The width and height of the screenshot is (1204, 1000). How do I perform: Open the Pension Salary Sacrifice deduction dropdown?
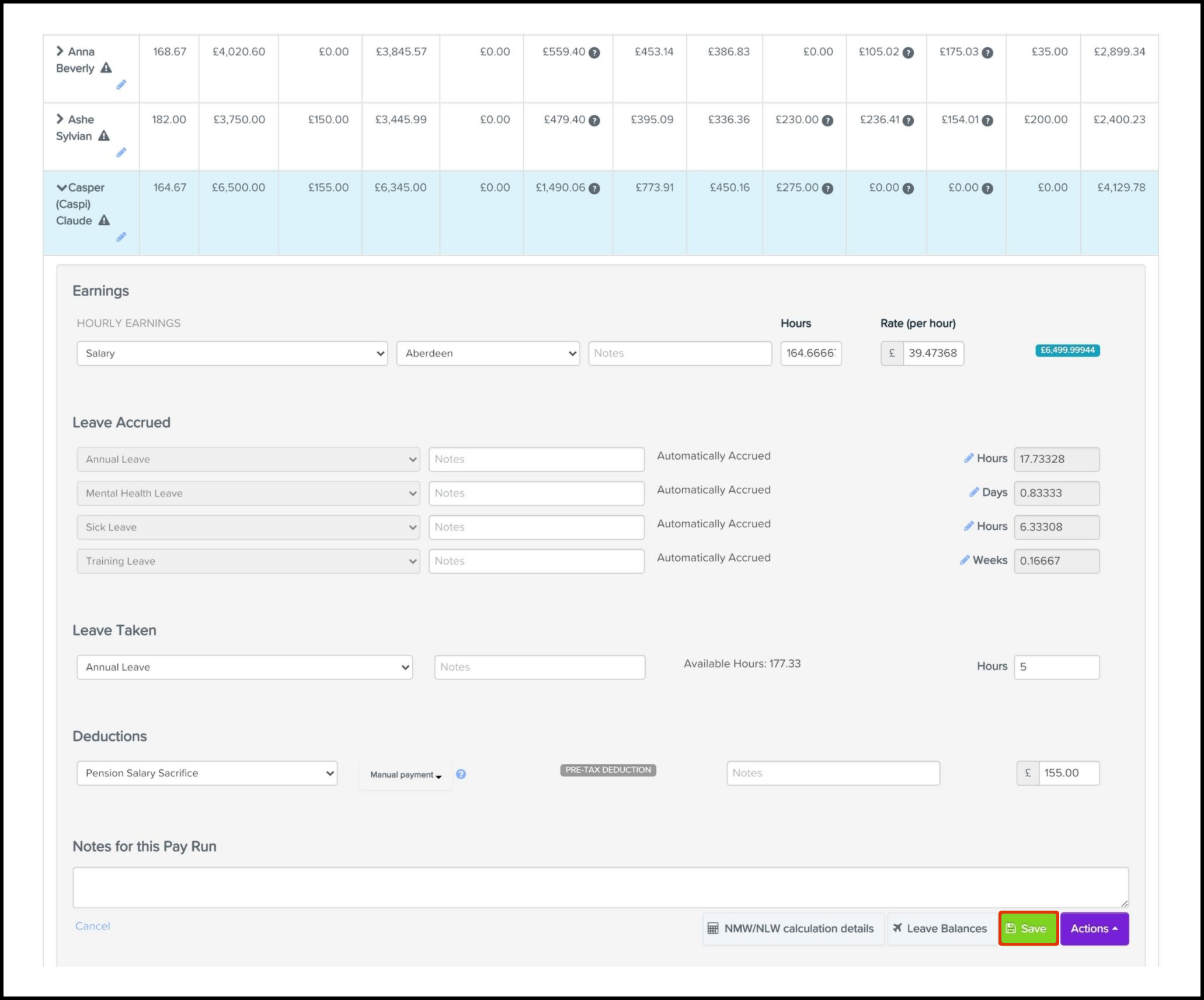207,773
